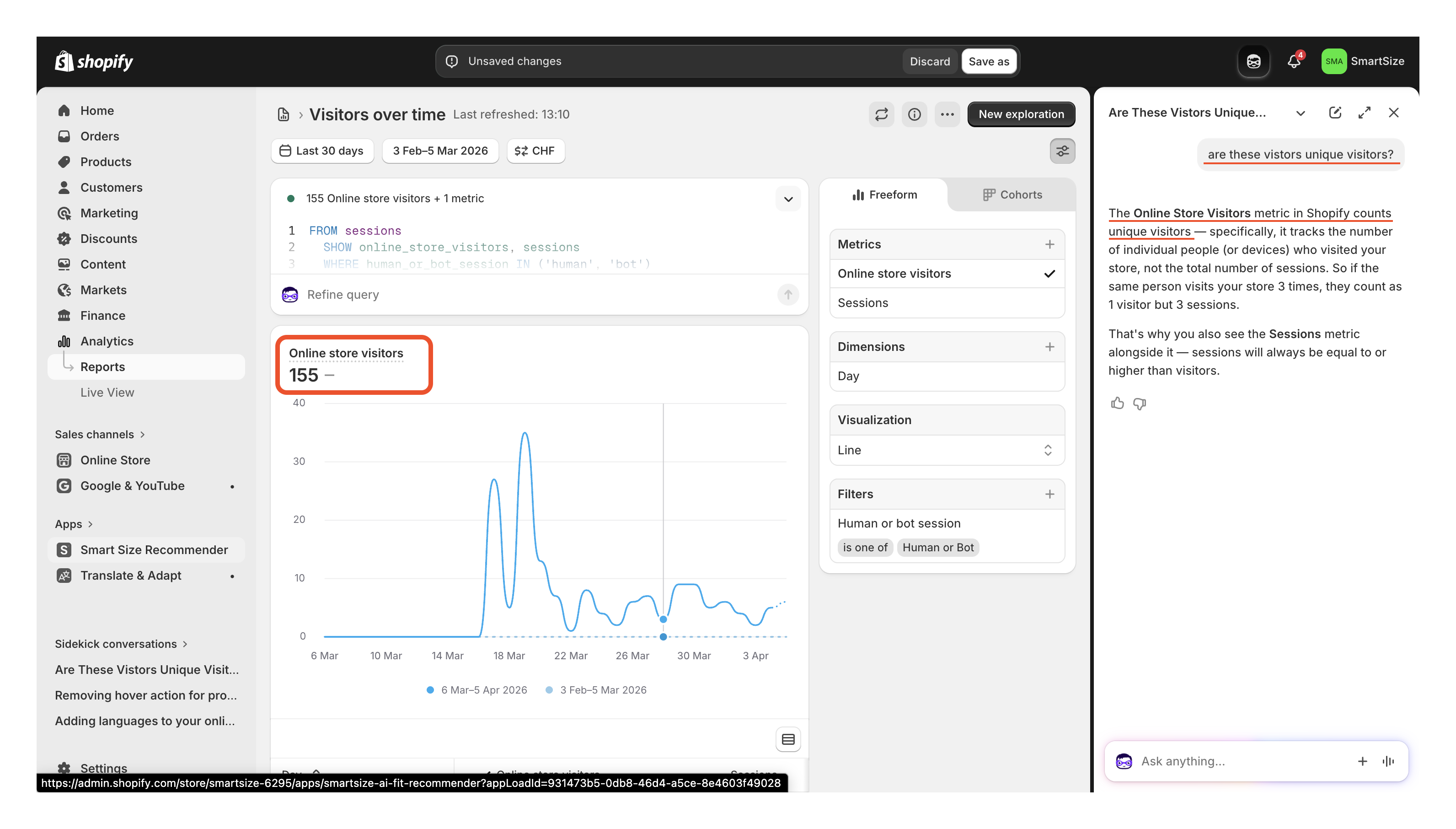Open Reports under Analytics in the sidebar

click(102, 366)
